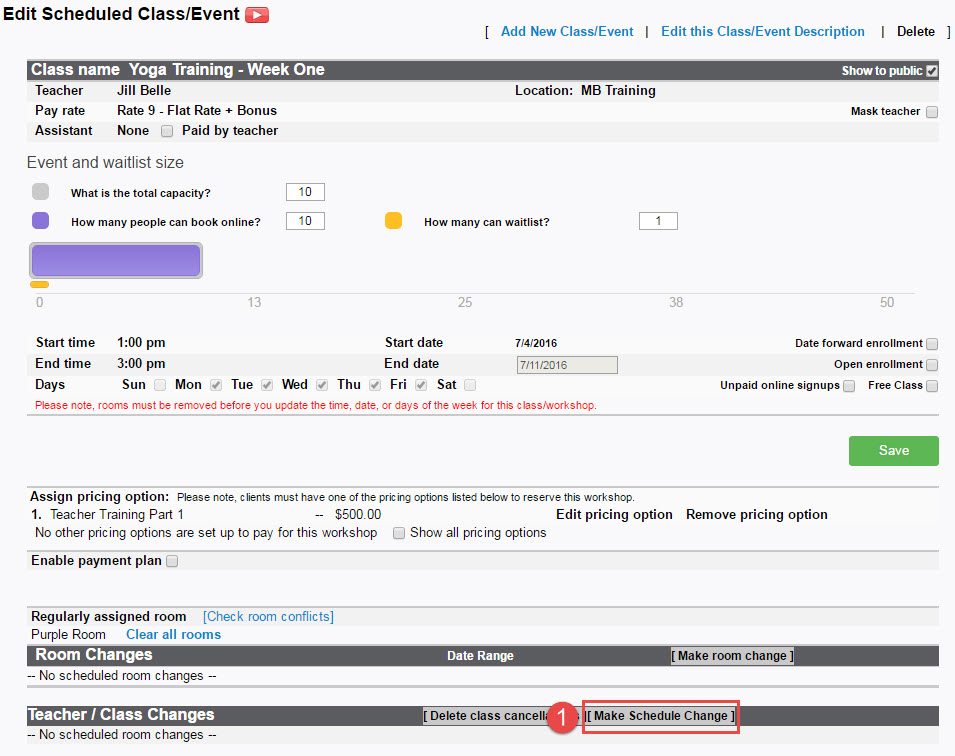Check the Enable payment plan box
This screenshot has height=756, width=955.
pyautogui.click(x=172, y=561)
